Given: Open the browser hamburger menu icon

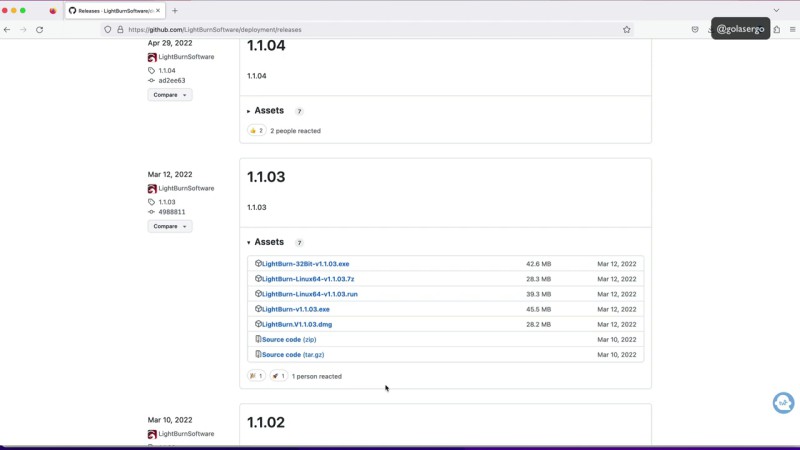Looking at the screenshot, I should (x=787, y=30).
